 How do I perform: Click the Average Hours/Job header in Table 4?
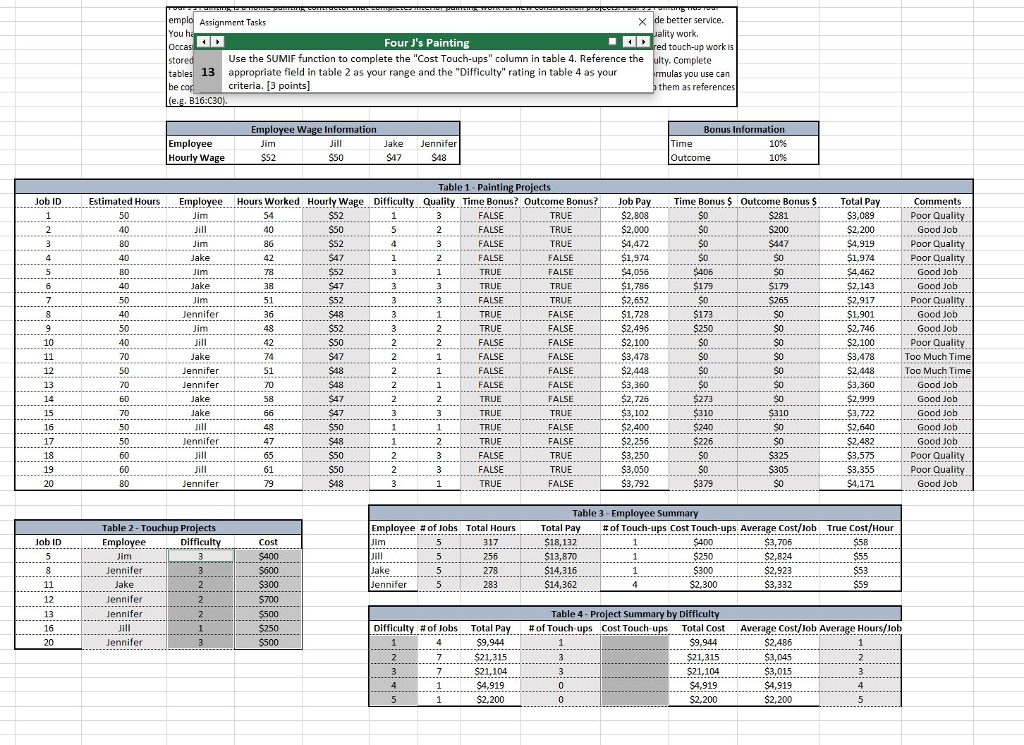[860, 628]
